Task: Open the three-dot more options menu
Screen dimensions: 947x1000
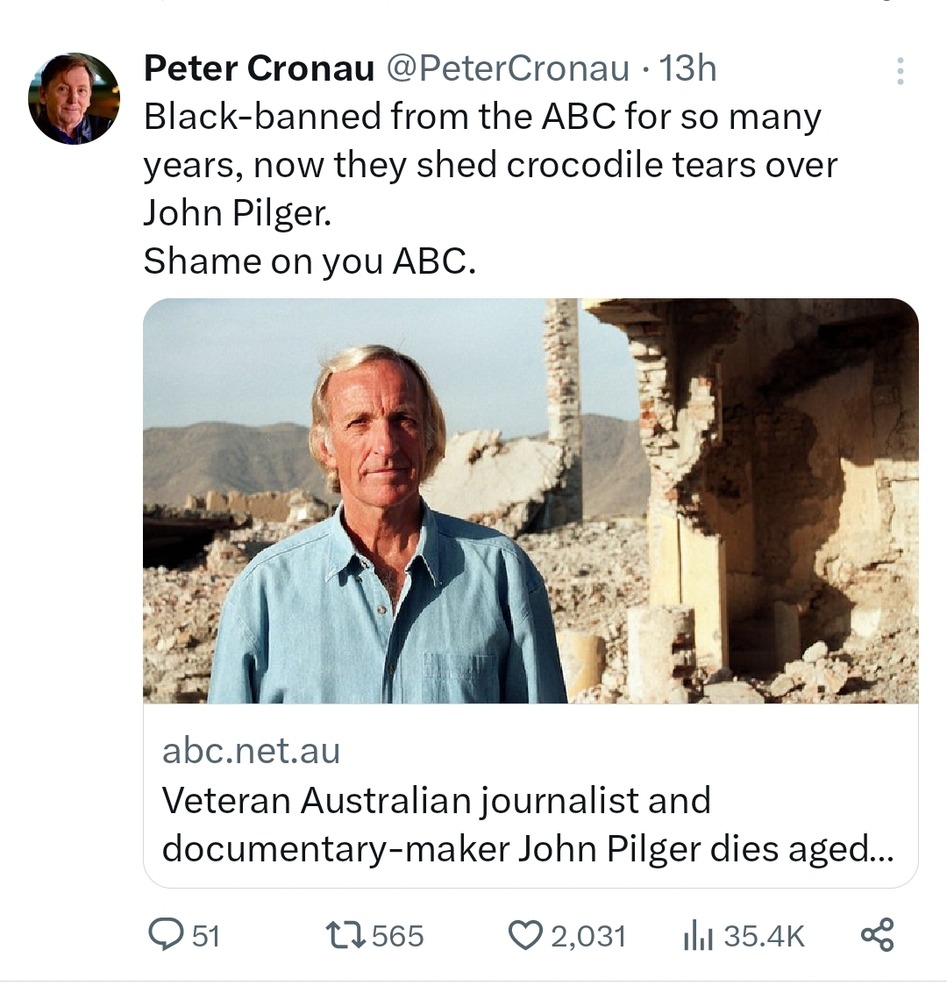Action: pyautogui.click(x=900, y=71)
